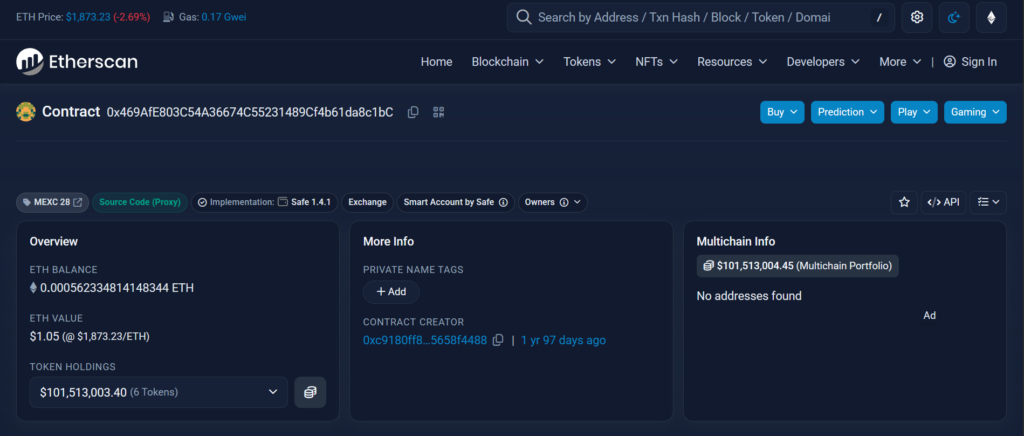Show QR code for address
This screenshot has height=436, width=1024.
click(439, 112)
